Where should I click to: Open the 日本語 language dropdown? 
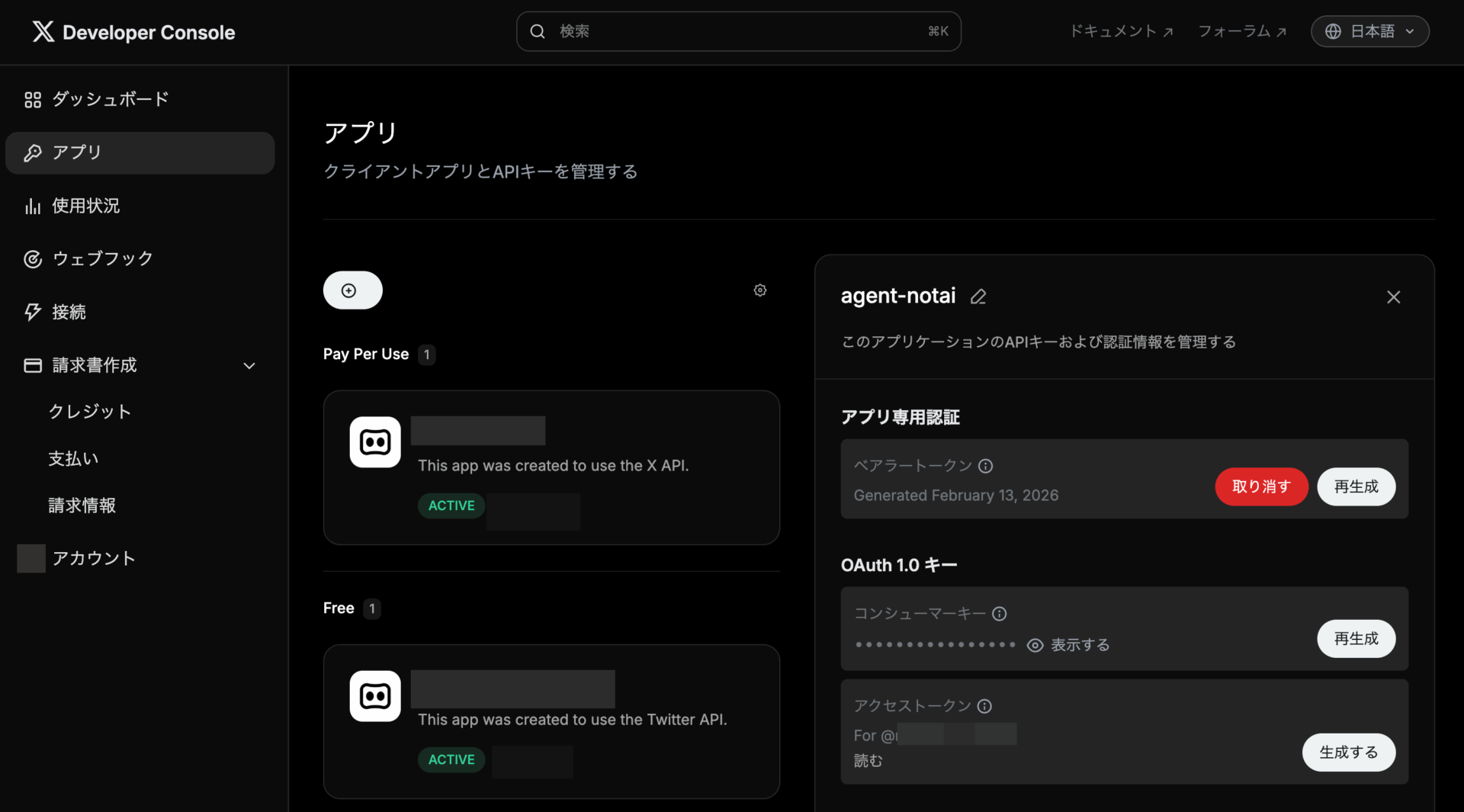[1370, 31]
